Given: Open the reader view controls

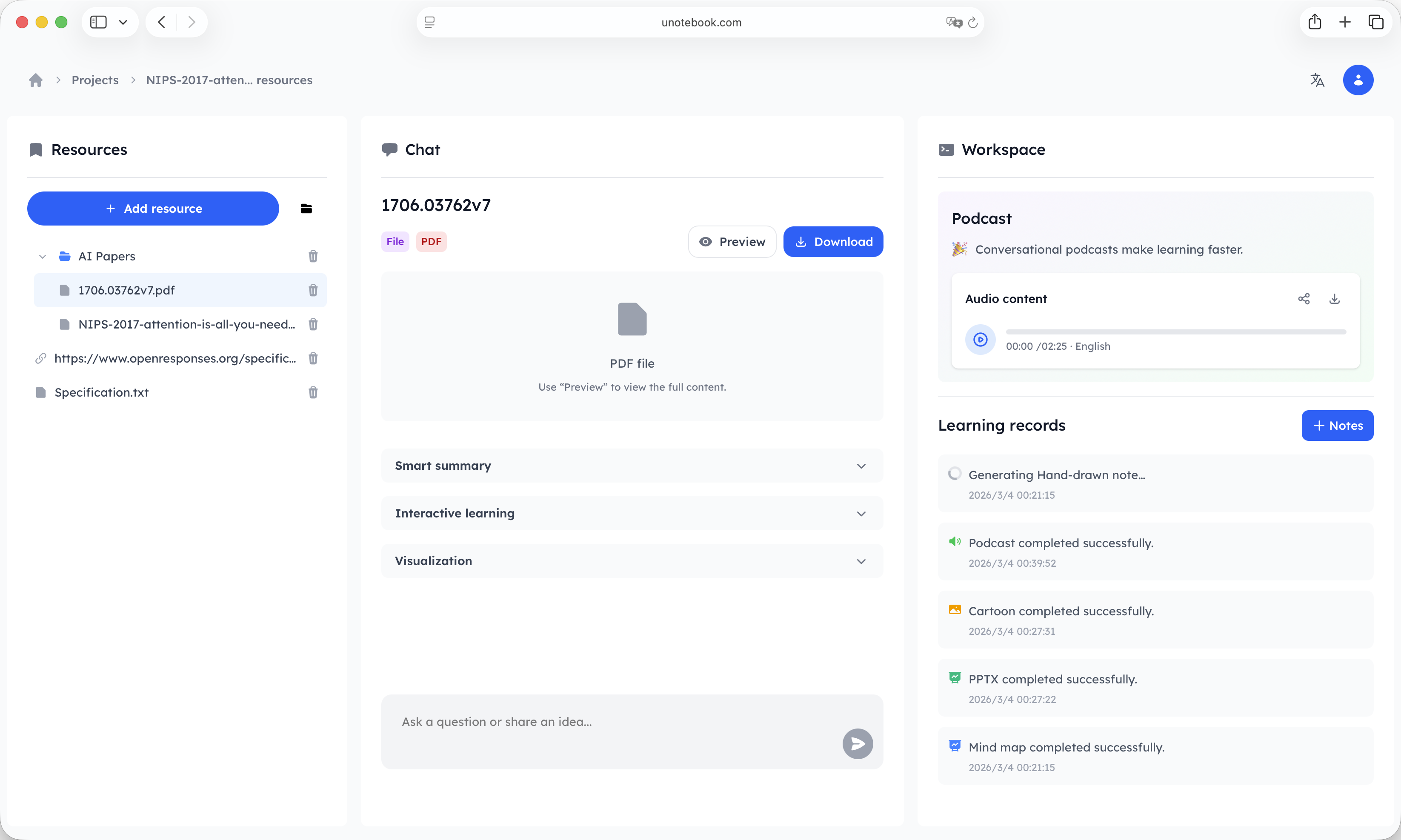Looking at the screenshot, I should (x=430, y=22).
